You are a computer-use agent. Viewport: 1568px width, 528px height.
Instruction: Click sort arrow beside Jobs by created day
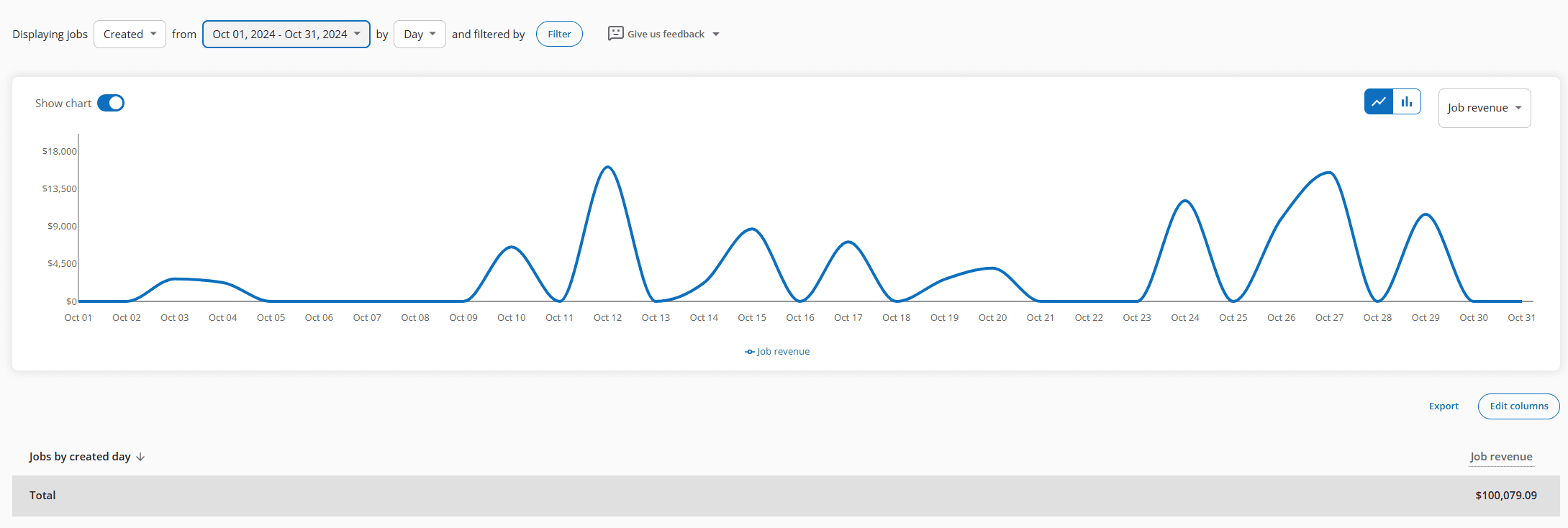(140, 457)
